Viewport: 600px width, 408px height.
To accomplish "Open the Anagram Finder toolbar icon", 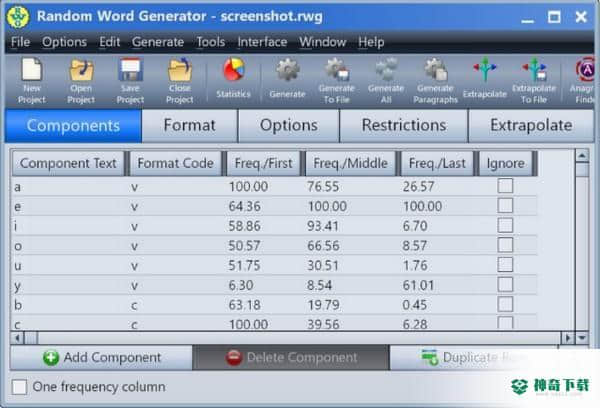I will pos(584,81).
